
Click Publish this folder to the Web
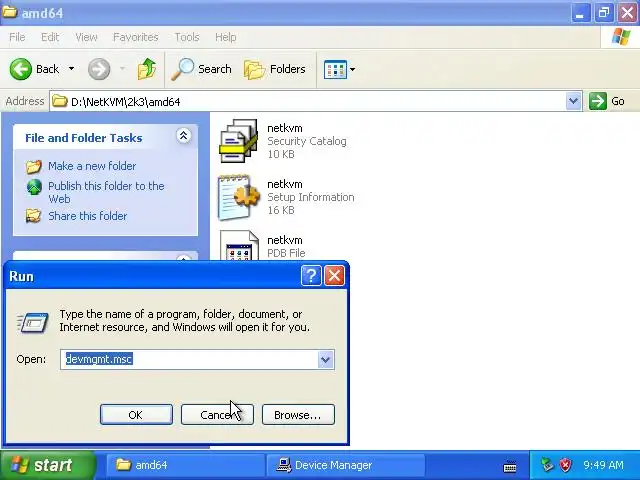pos(106,192)
